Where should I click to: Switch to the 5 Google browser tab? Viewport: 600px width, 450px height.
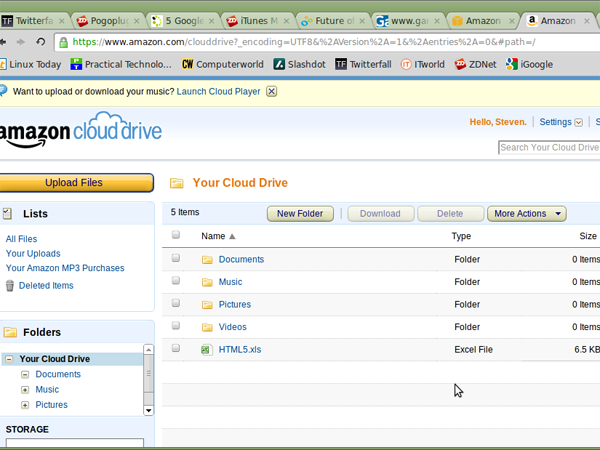click(184, 21)
